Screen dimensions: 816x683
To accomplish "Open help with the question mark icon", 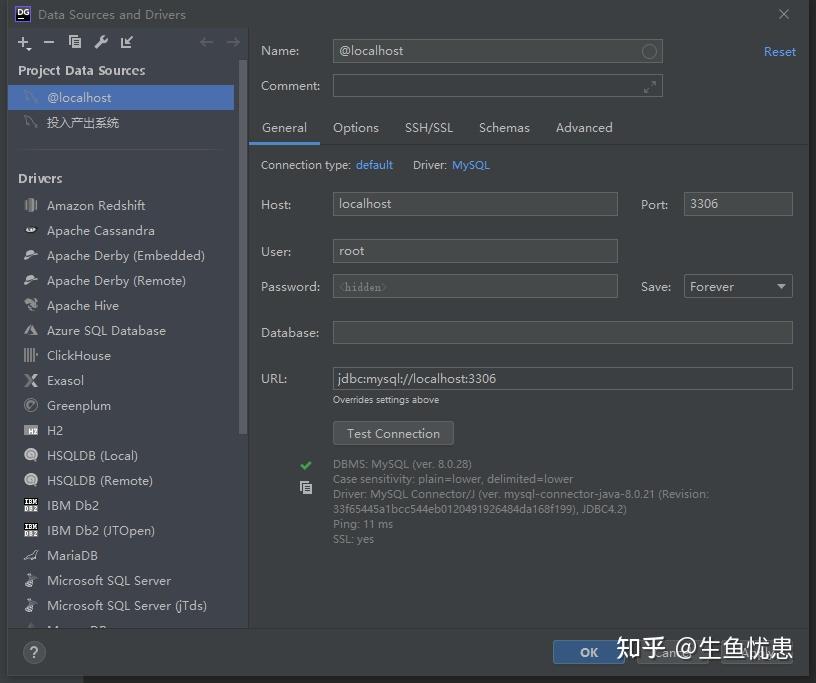I will pyautogui.click(x=33, y=653).
